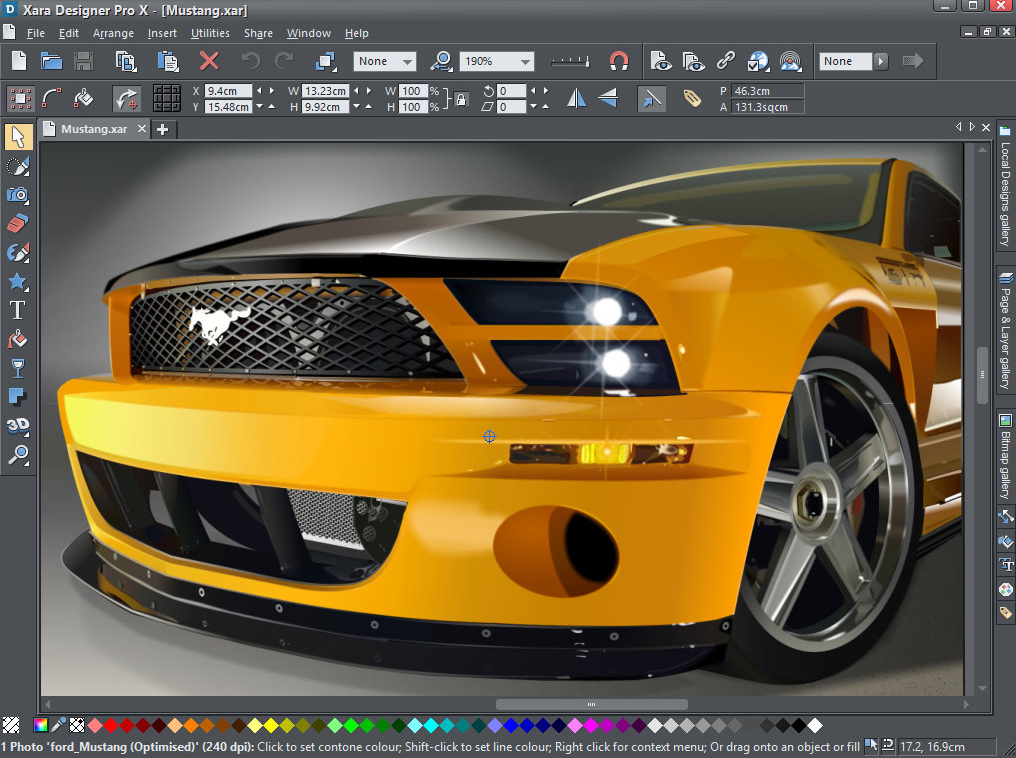Click the bright red colour swatch
Image resolution: width=1016 pixels, height=758 pixels.
pyautogui.click(x=111, y=725)
